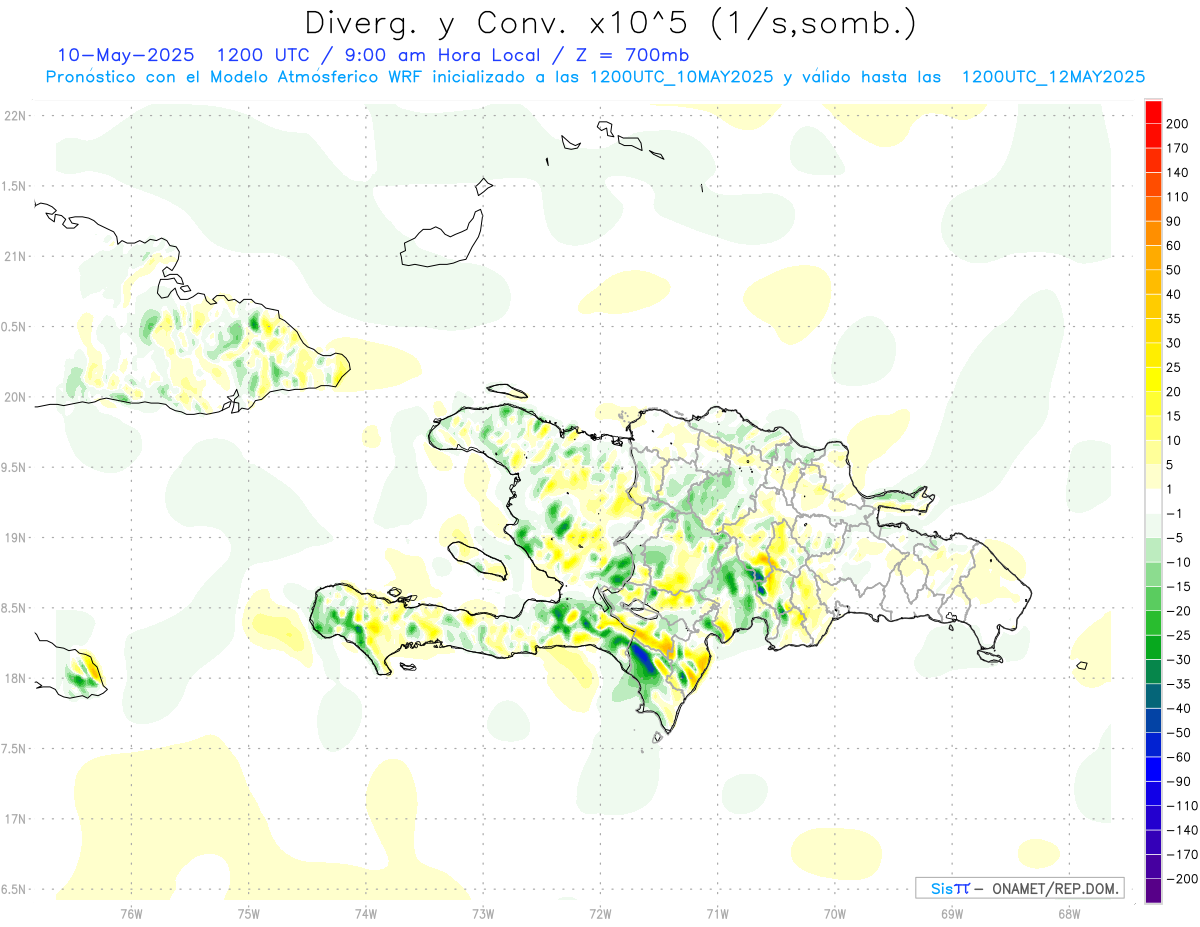
Task: Click the '19N' latitude label
Action: pyautogui.click(x=15, y=538)
